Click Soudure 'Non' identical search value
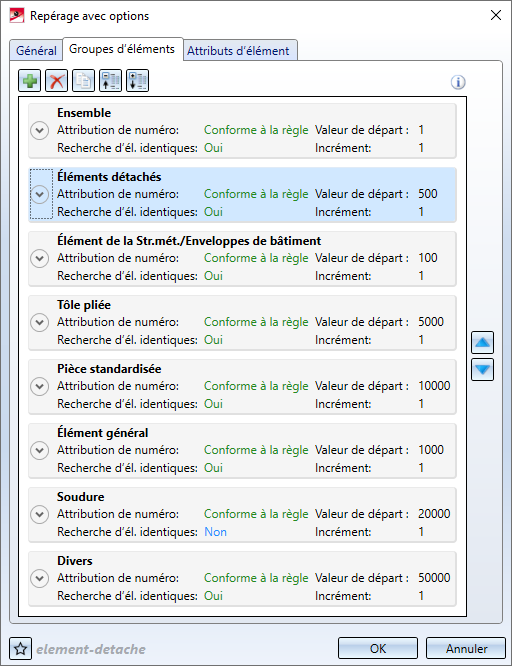Screen dimensions: 512x666 (x=215, y=532)
